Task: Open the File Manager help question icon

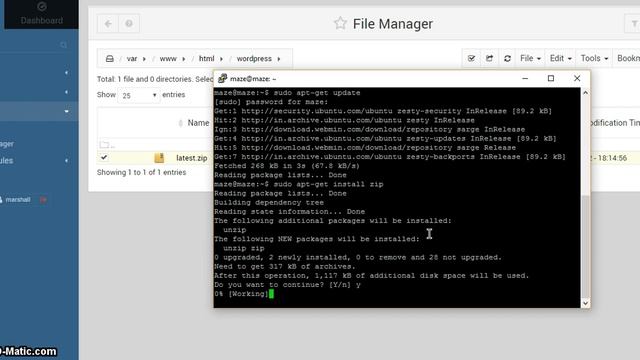Action: (x=129, y=24)
